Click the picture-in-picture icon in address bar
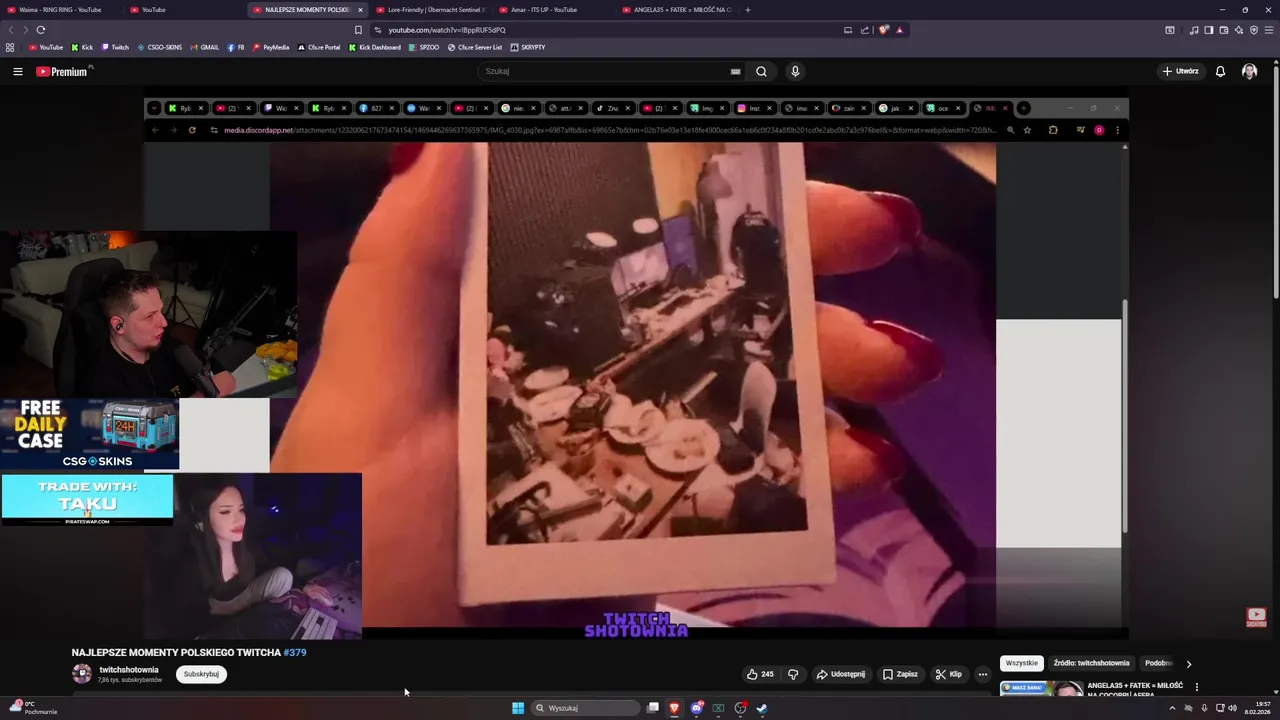1280x720 pixels. tap(848, 30)
